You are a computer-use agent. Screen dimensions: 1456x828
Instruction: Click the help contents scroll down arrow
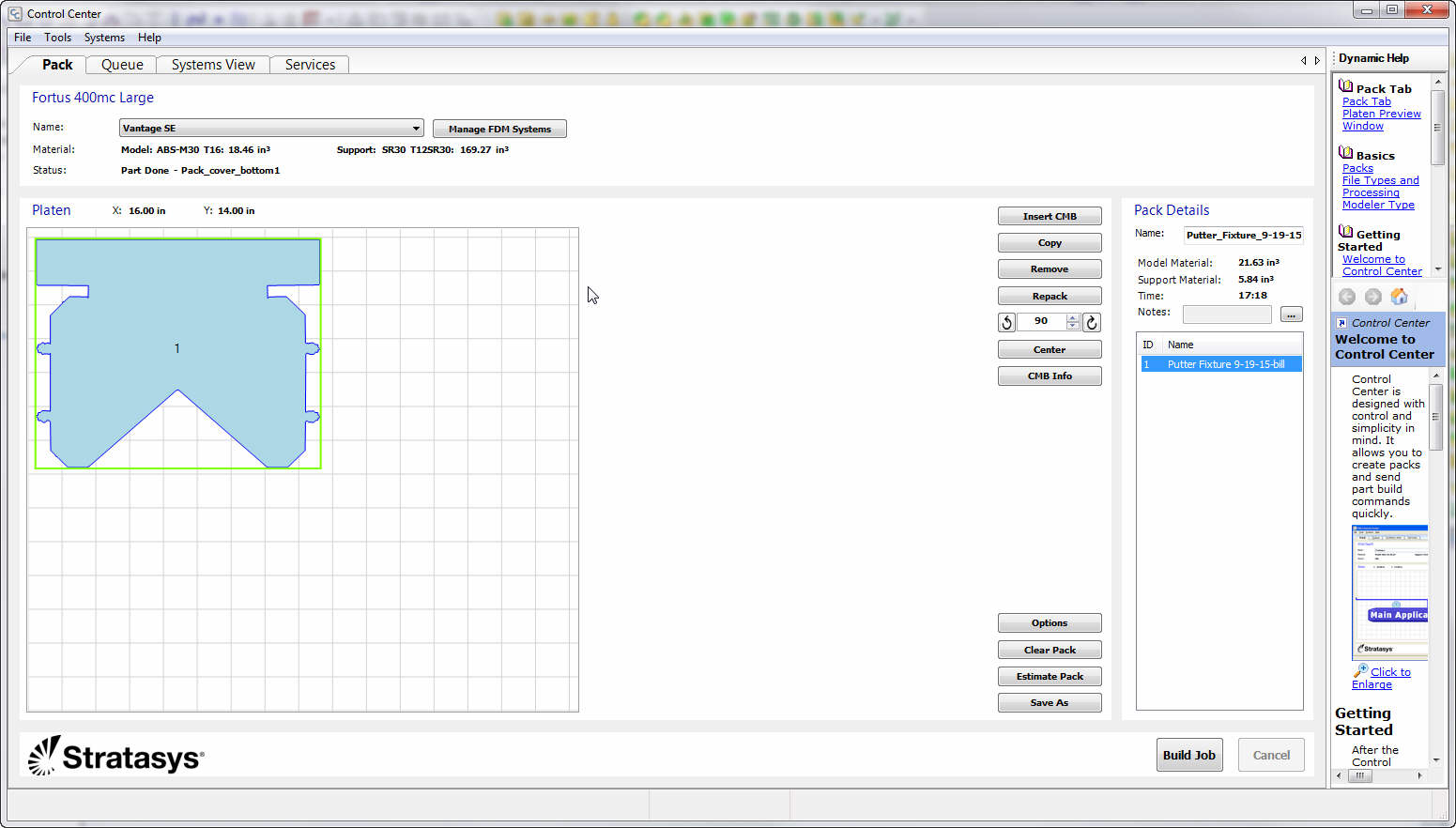[1437, 269]
